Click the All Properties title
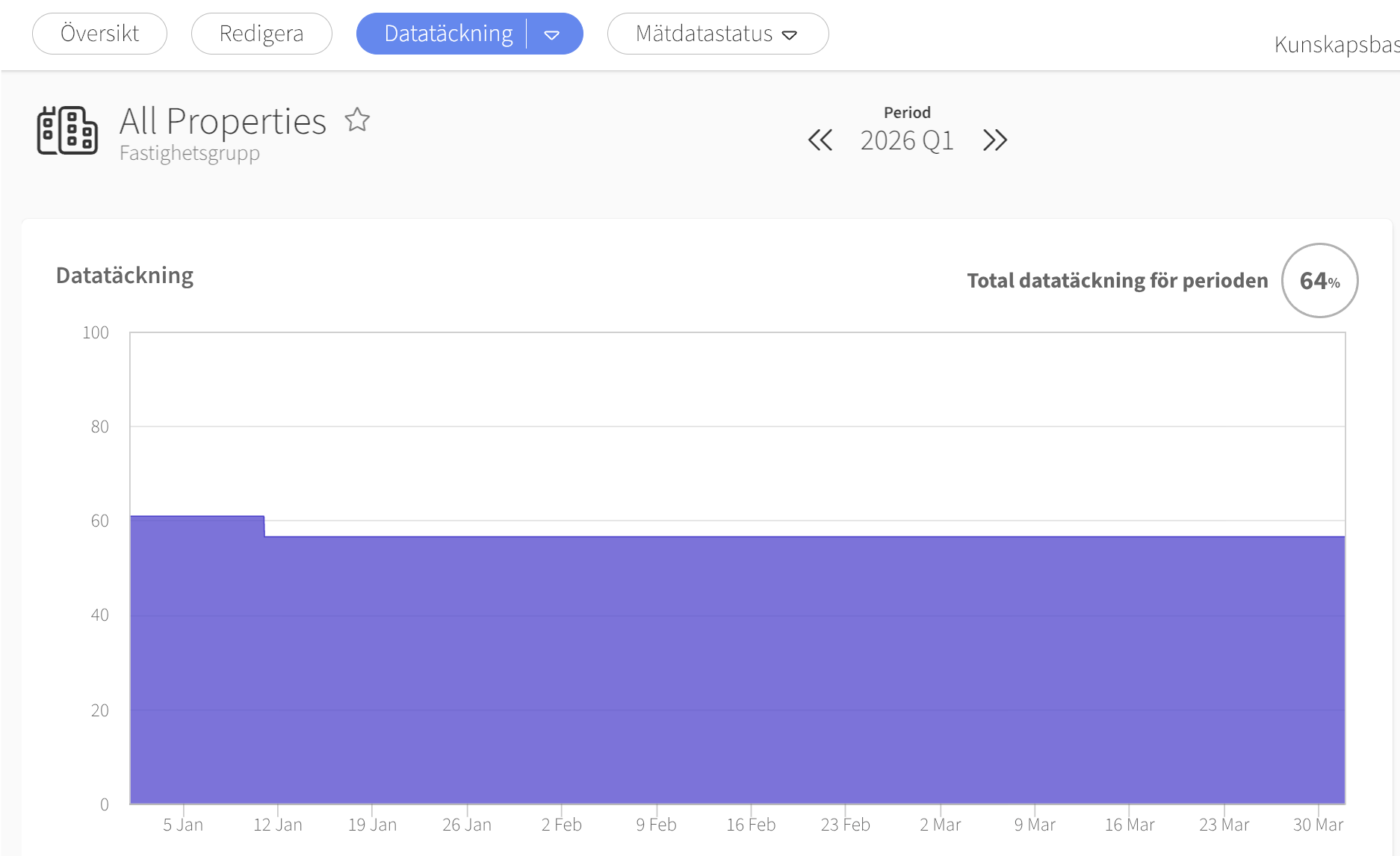Screen dimensions: 1400x856 [223, 121]
